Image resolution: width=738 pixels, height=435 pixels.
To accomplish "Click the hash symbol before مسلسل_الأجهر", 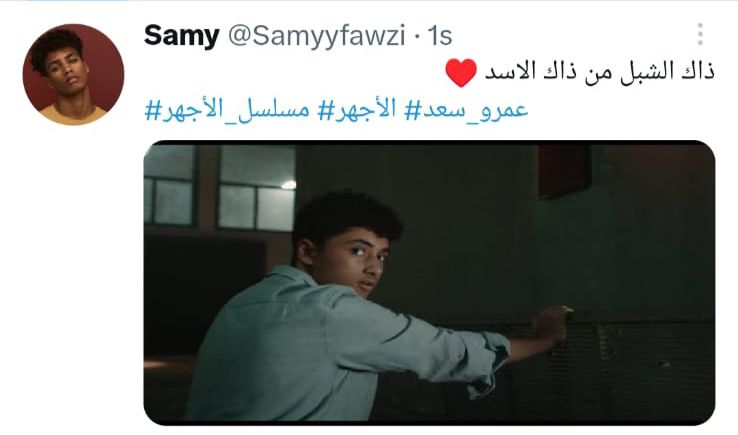I will (x=153, y=112).
